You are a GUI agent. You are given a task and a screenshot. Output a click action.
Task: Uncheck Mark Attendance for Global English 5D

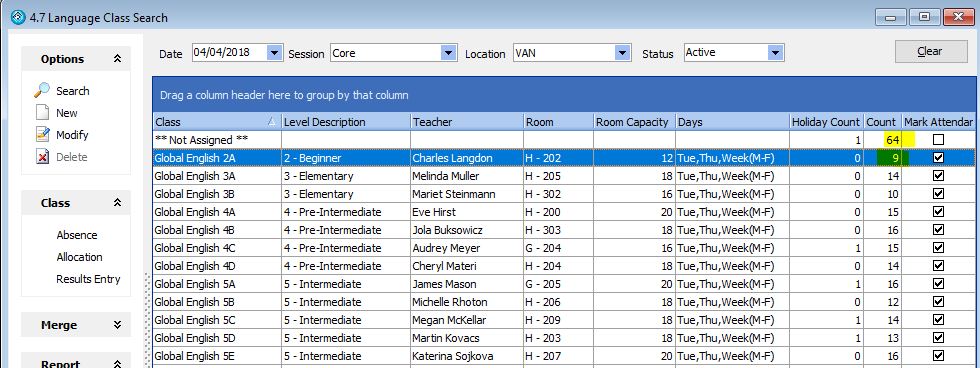pyautogui.click(x=938, y=338)
